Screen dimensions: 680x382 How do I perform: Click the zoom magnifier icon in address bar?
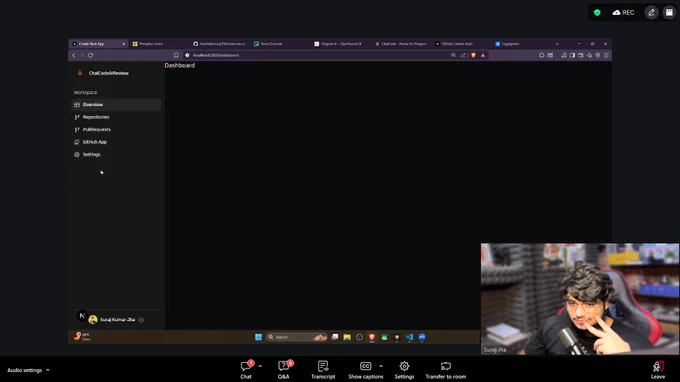[x=454, y=55]
